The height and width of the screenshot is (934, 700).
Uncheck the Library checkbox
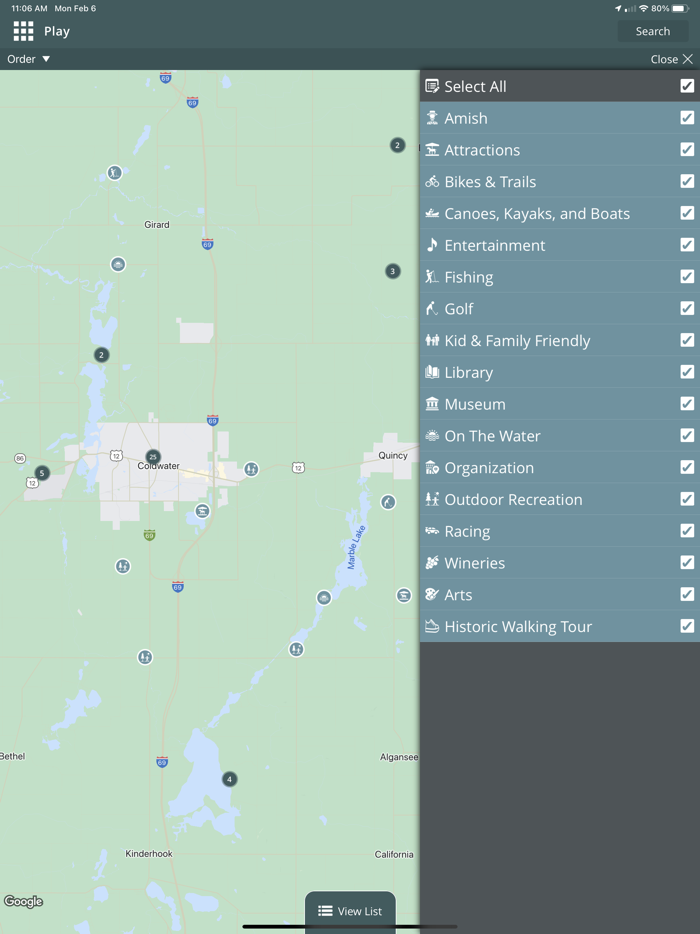tap(687, 372)
